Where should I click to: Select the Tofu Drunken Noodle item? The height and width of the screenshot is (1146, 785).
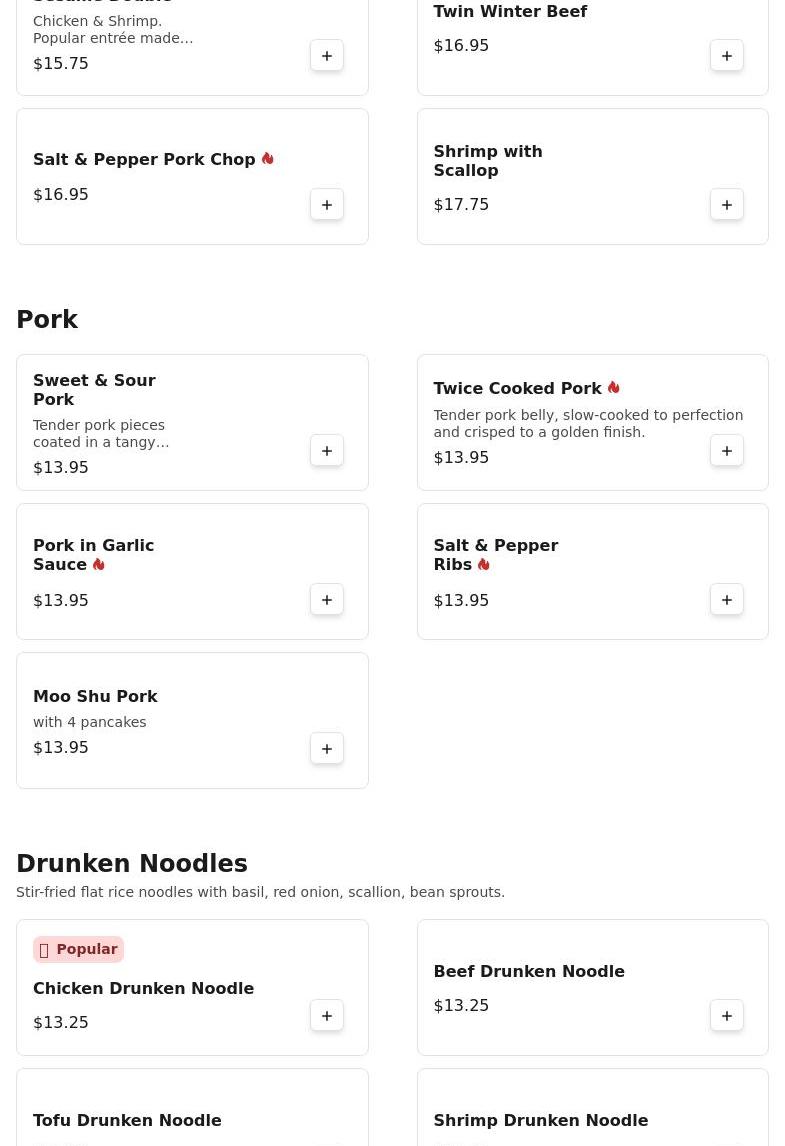click(x=127, y=1121)
